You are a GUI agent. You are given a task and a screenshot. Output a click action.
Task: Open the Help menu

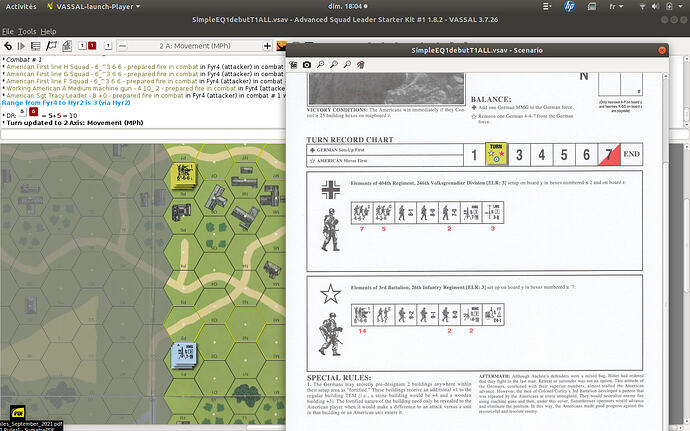coord(48,32)
